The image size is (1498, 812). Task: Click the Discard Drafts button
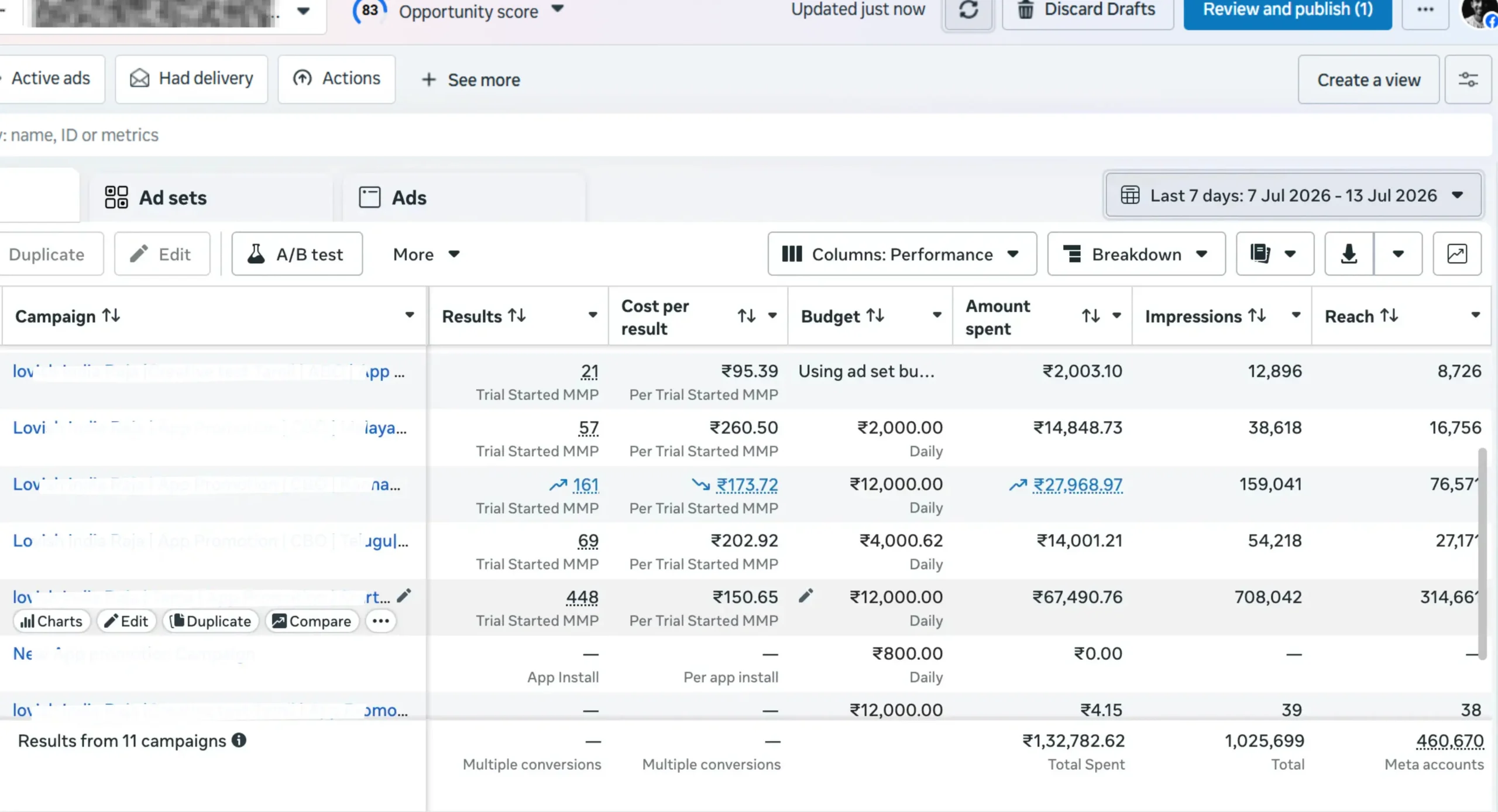coord(1087,11)
